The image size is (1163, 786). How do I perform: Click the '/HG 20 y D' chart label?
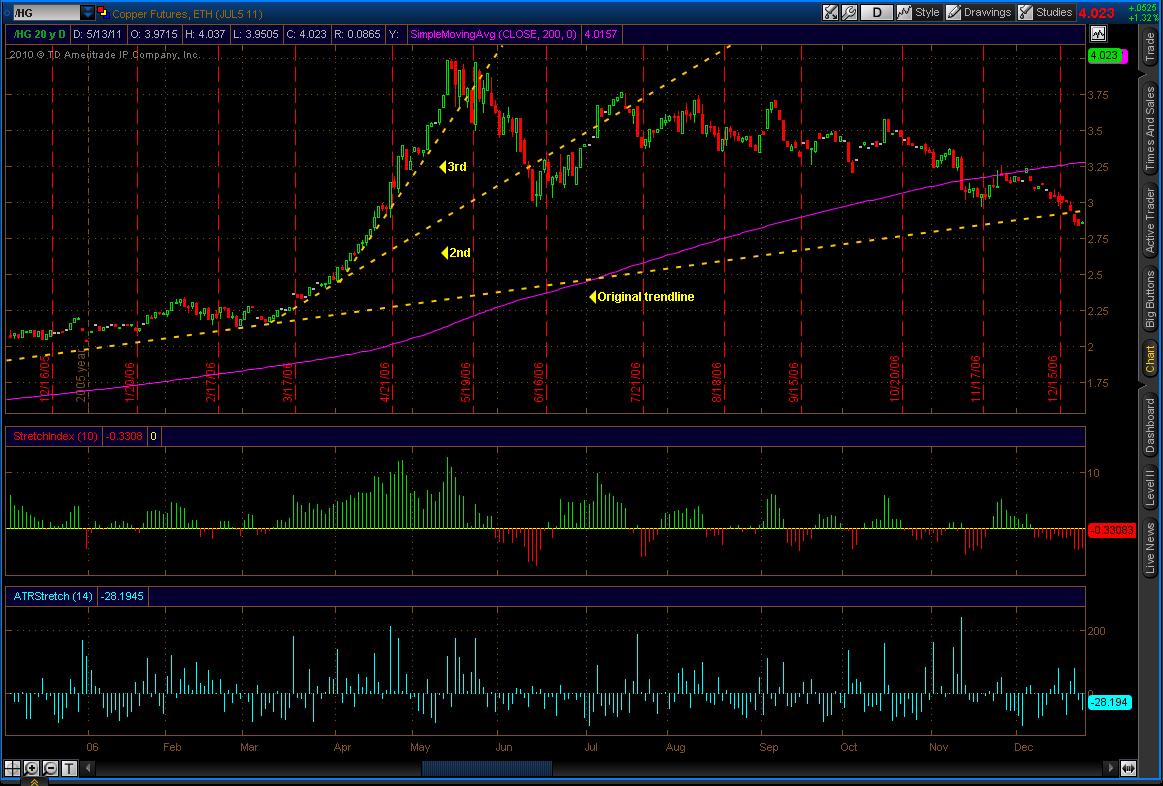[x=39, y=34]
